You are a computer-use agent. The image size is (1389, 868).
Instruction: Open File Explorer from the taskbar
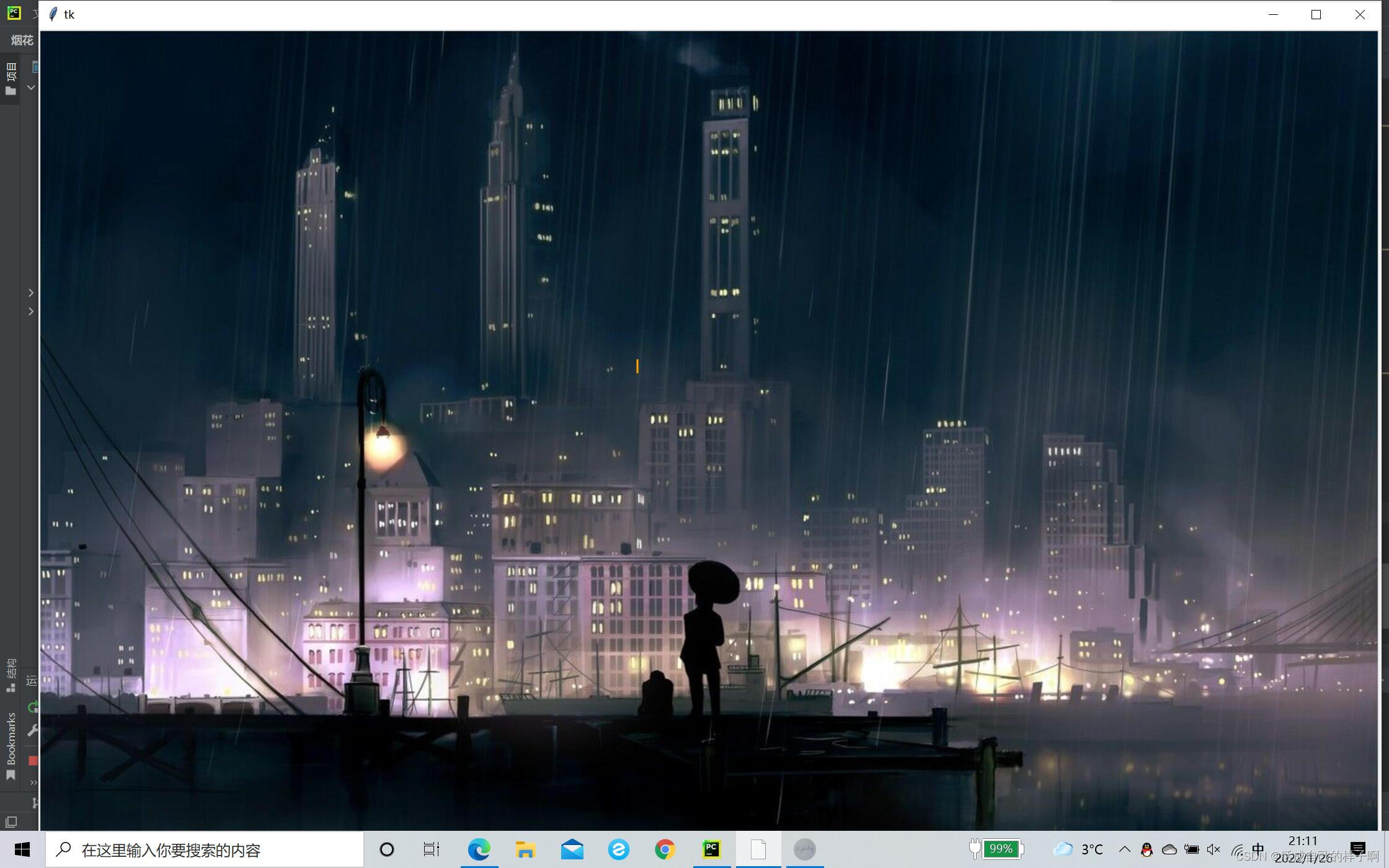pos(525,849)
